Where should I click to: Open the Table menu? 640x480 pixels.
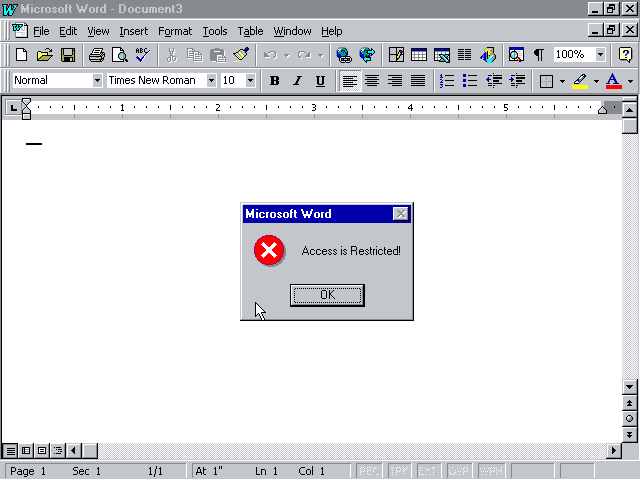click(x=250, y=31)
